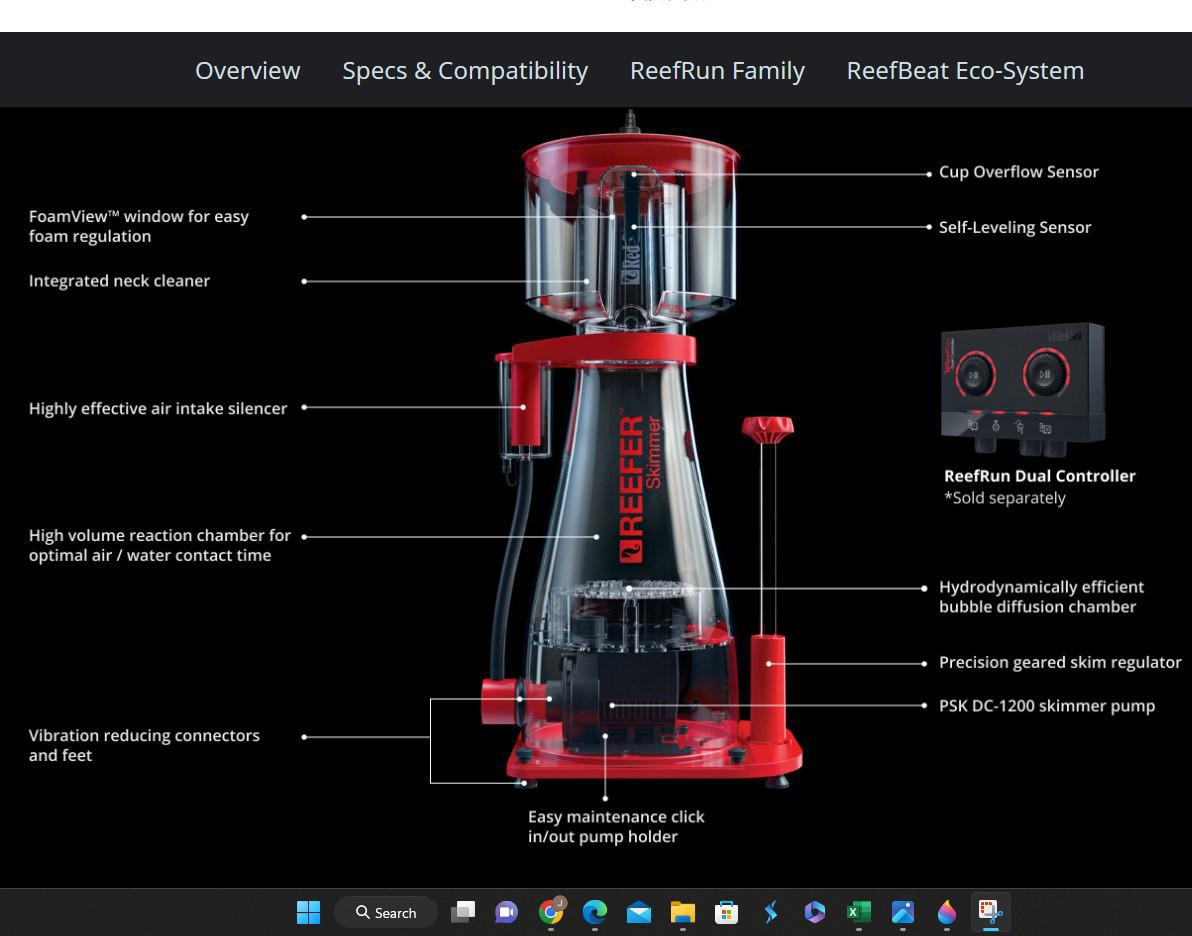The image size is (1192, 936).
Task: Click the REEFER Skimmer product image
Action: coord(640,470)
